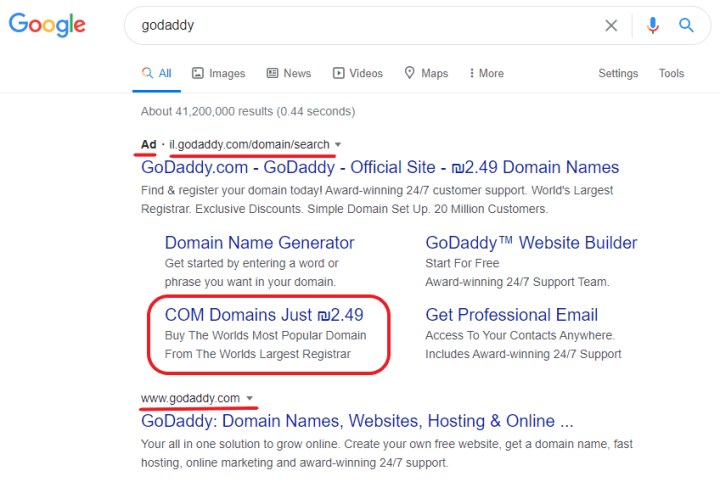
Task: Expand the More menu
Action: tap(486, 73)
